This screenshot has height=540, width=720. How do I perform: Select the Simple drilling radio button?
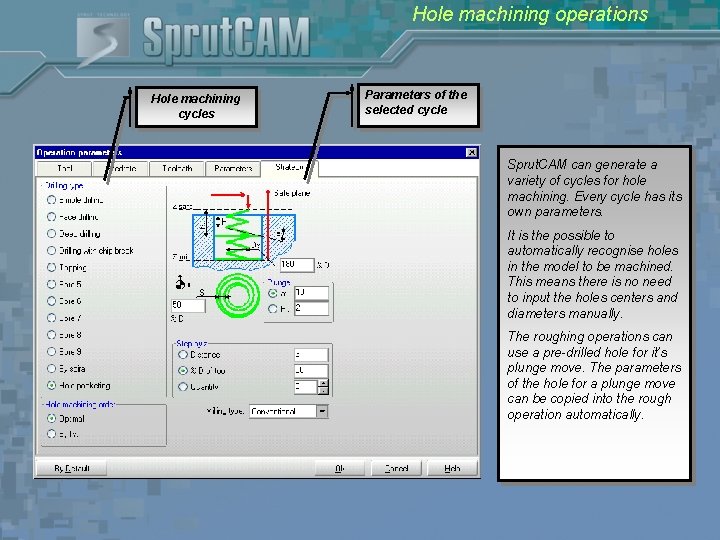tap(51, 200)
